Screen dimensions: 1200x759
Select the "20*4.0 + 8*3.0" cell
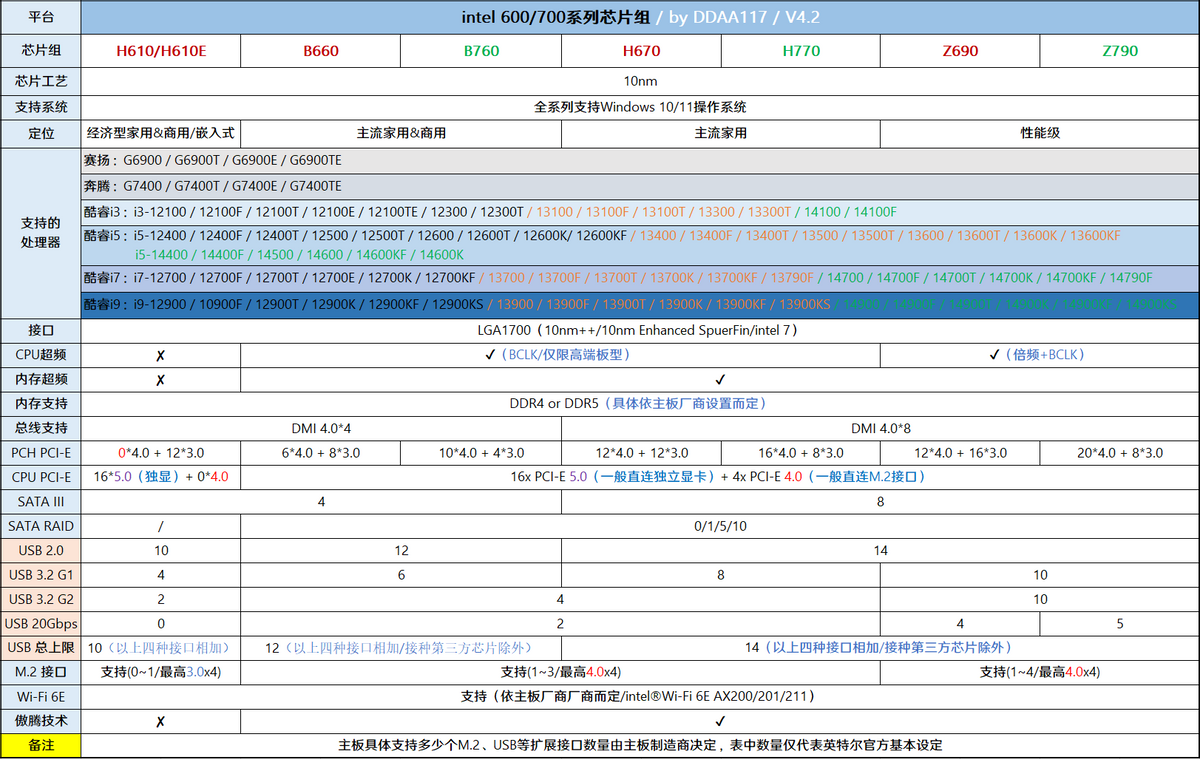1120,452
